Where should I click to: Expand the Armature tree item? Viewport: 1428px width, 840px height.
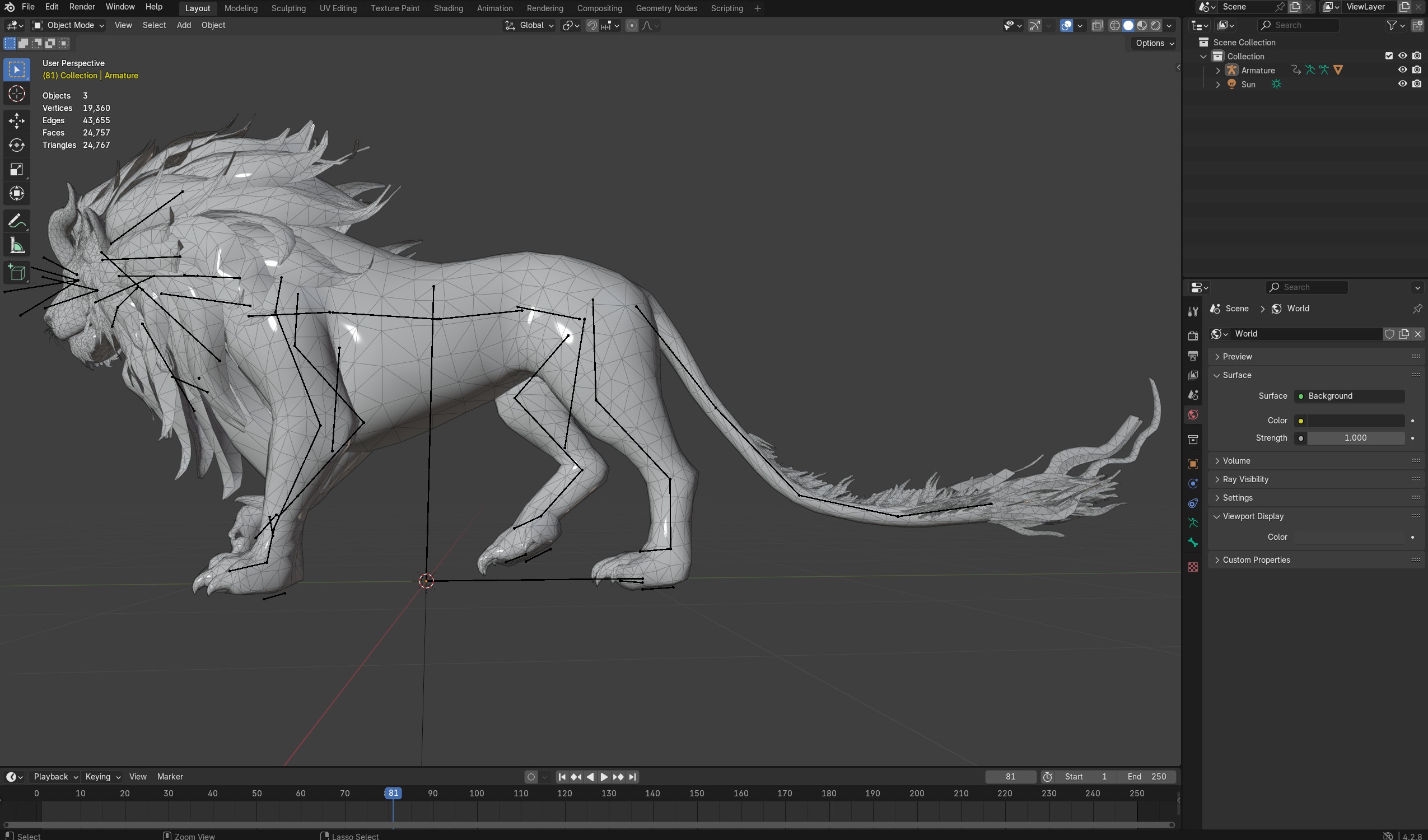[x=1218, y=71]
